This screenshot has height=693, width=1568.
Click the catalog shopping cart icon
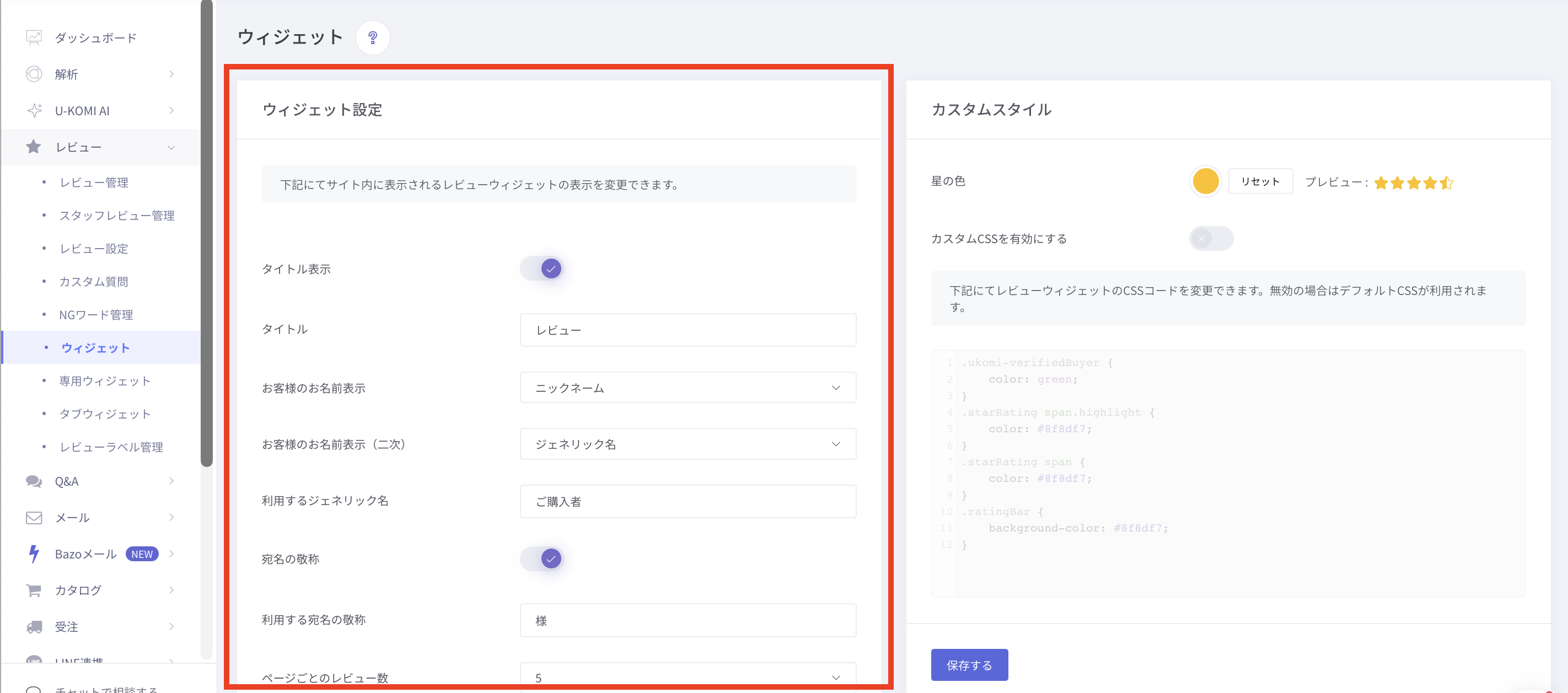click(x=34, y=590)
